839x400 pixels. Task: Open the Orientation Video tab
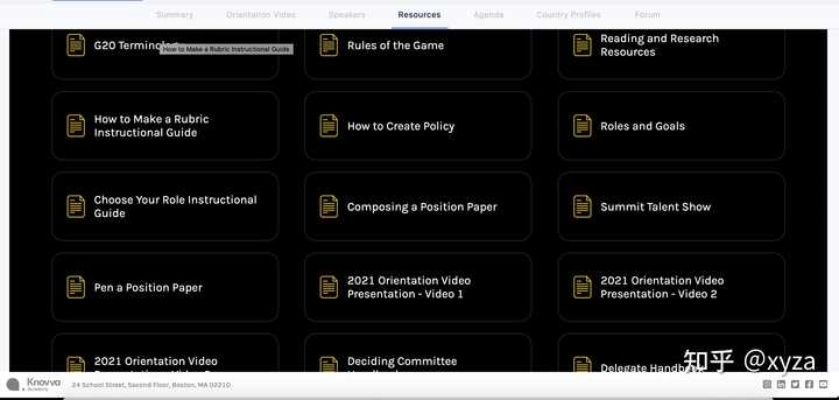coord(261,15)
